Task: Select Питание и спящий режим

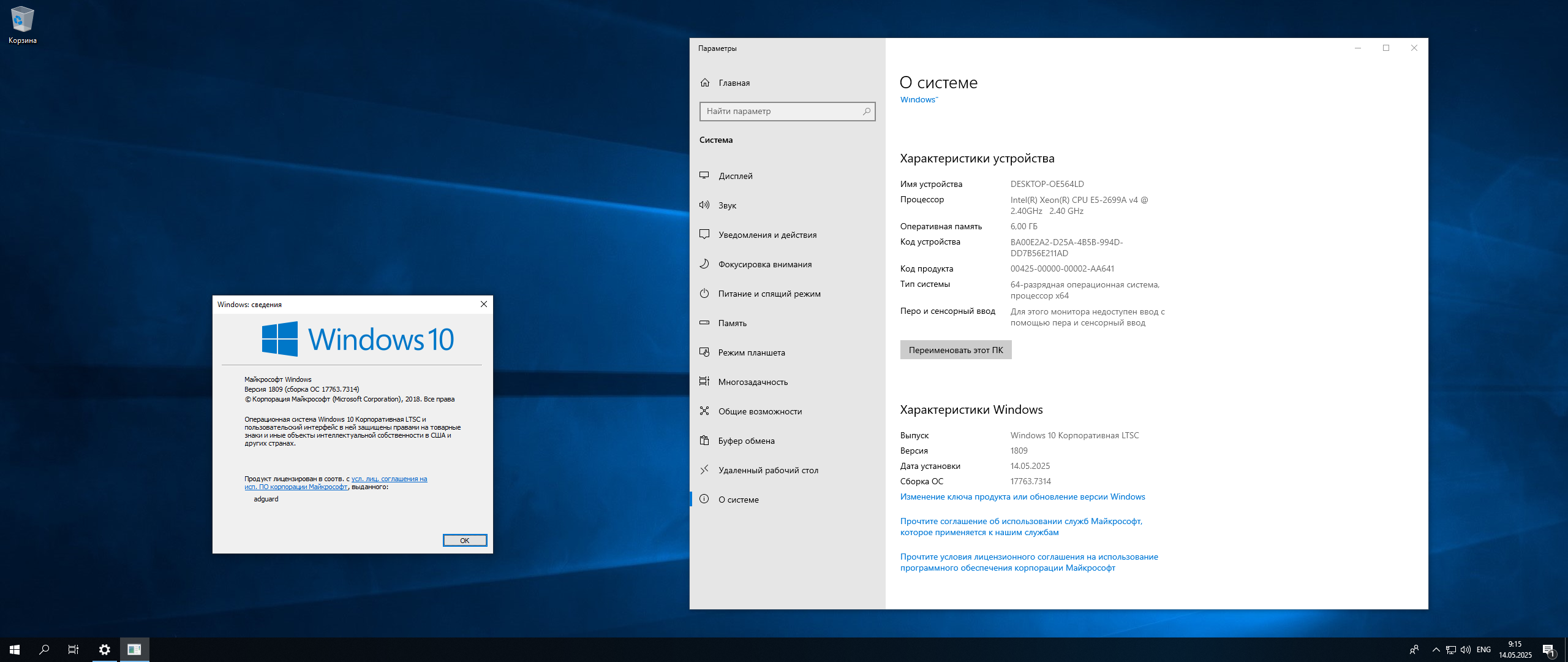Action: click(788, 294)
